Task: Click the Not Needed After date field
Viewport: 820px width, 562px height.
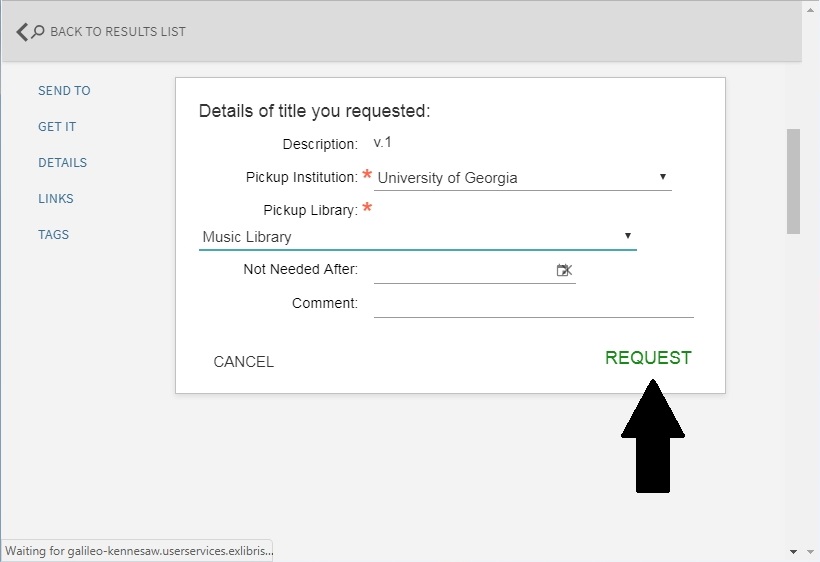Action: click(x=462, y=270)
